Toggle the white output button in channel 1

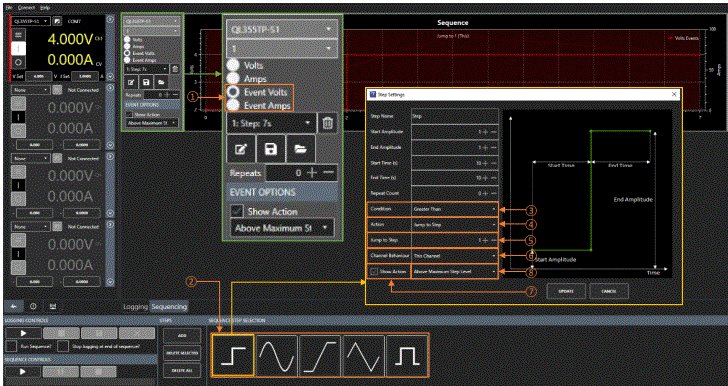pyautogui.click(x=19, y=48)
